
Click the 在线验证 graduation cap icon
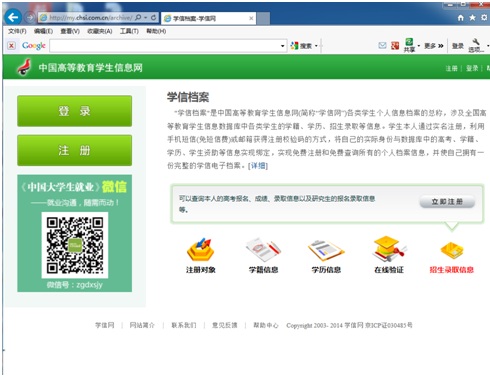coord(389,249)
